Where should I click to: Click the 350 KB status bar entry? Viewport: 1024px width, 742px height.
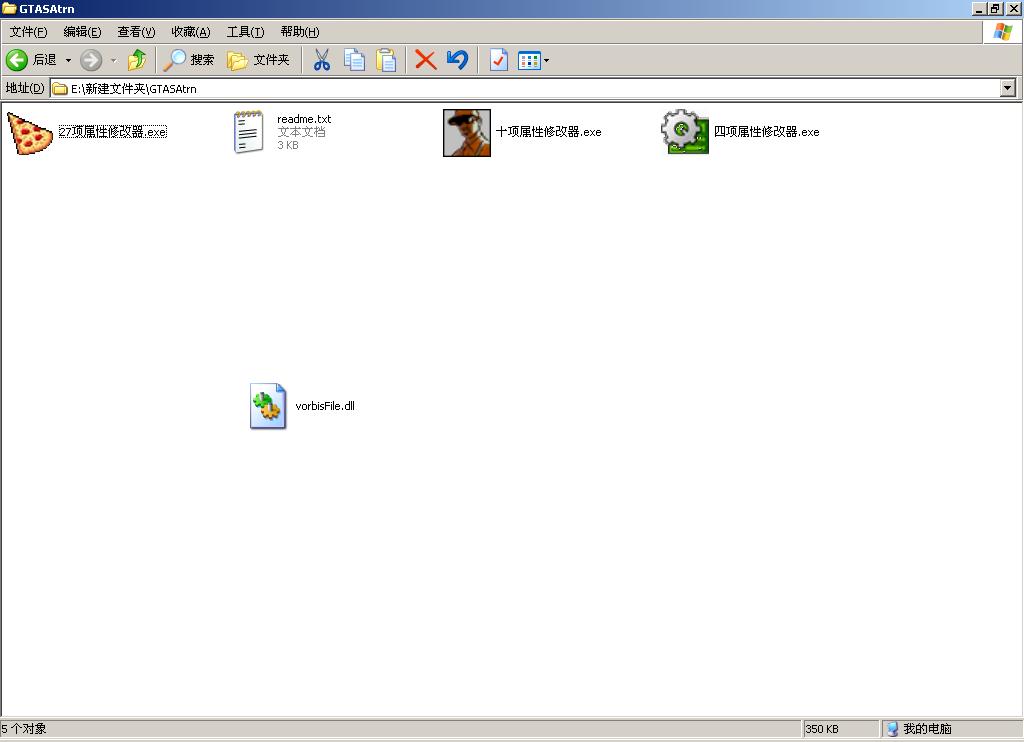822,728
